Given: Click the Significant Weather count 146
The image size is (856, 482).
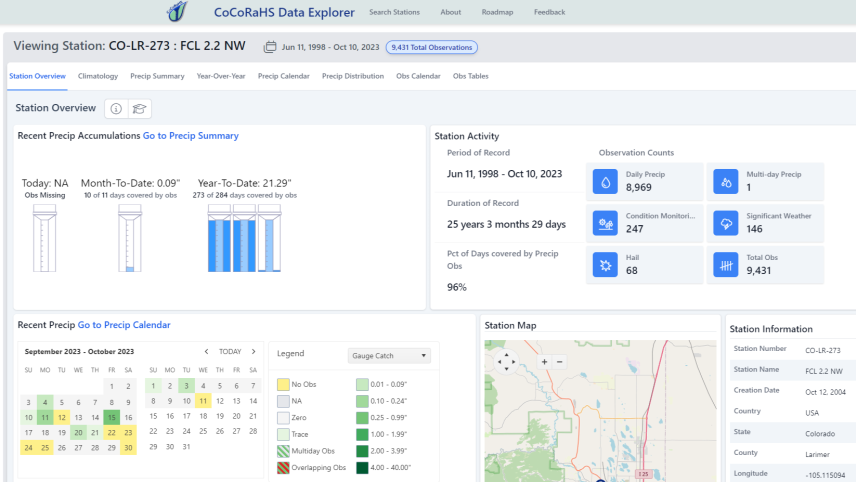Looking at the screenshot, I should point(754,229).
